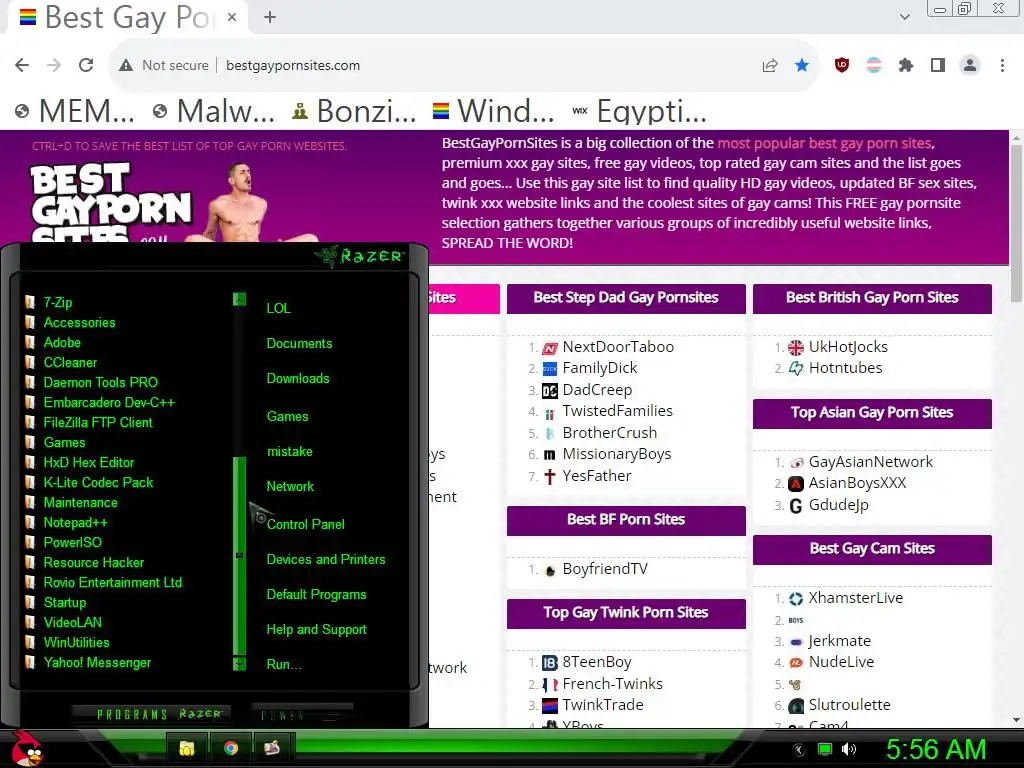Open the Extensions puzzle menu
Viewport: 1024px width, 768px height.
click(906, 65)
